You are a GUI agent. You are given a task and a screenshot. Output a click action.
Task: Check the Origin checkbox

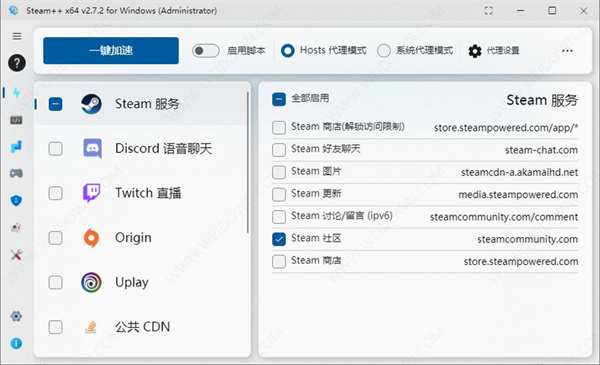tap(55, 238)
